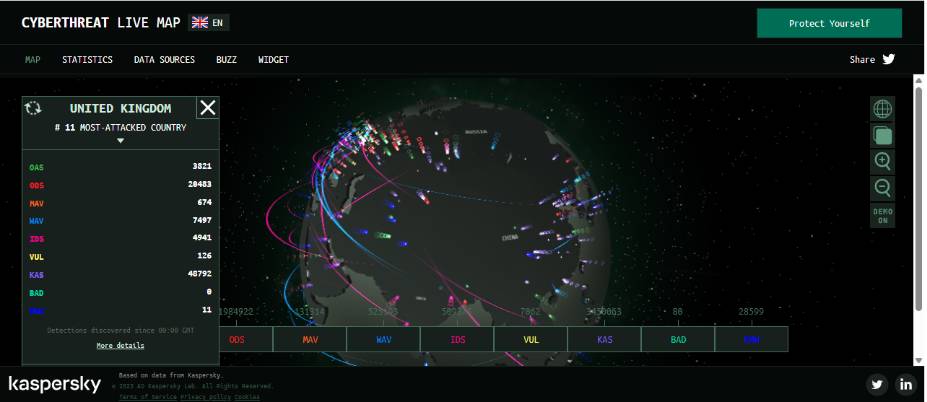927x402 pixels.
Task: Share via Twitter icon in header
Action: coord(888,59)
